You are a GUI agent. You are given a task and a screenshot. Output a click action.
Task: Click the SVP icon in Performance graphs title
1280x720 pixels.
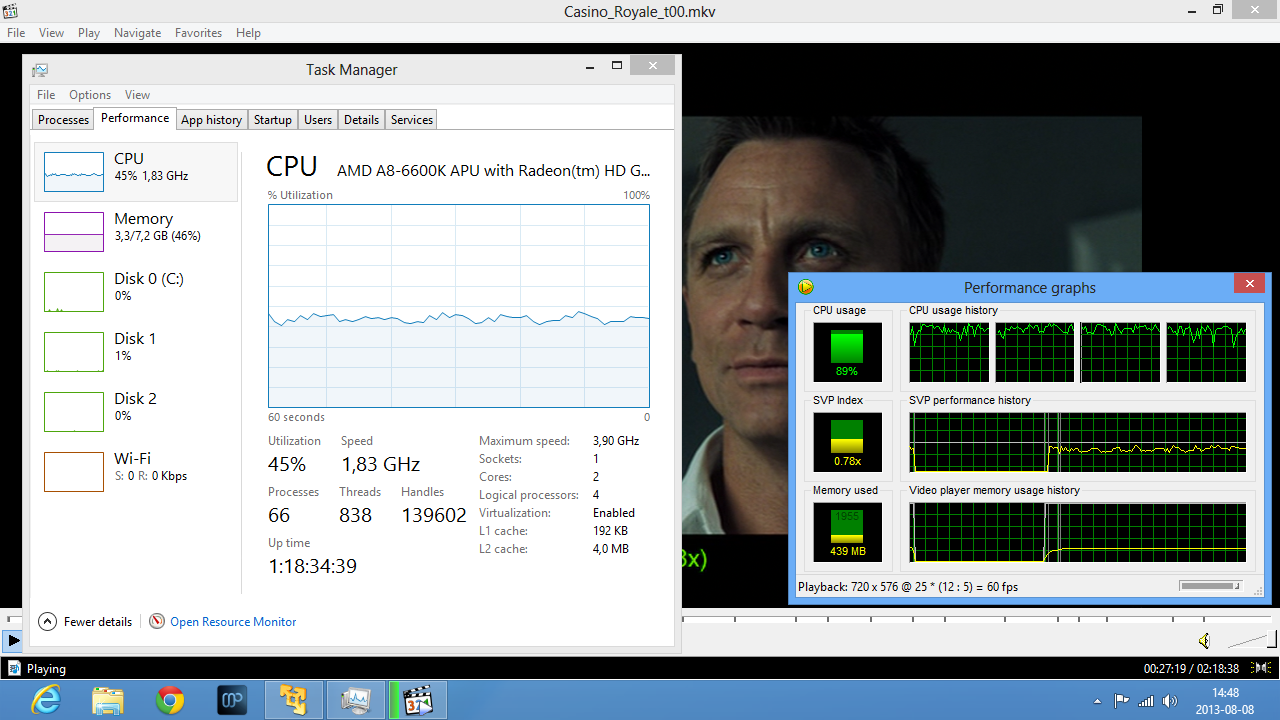[806, 288]
